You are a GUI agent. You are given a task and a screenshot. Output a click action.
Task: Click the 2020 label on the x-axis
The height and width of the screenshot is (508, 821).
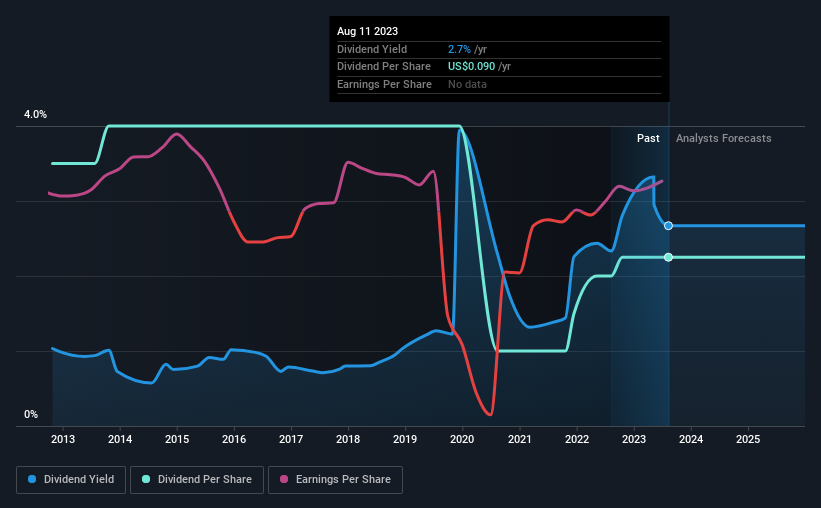click(462, 439)
